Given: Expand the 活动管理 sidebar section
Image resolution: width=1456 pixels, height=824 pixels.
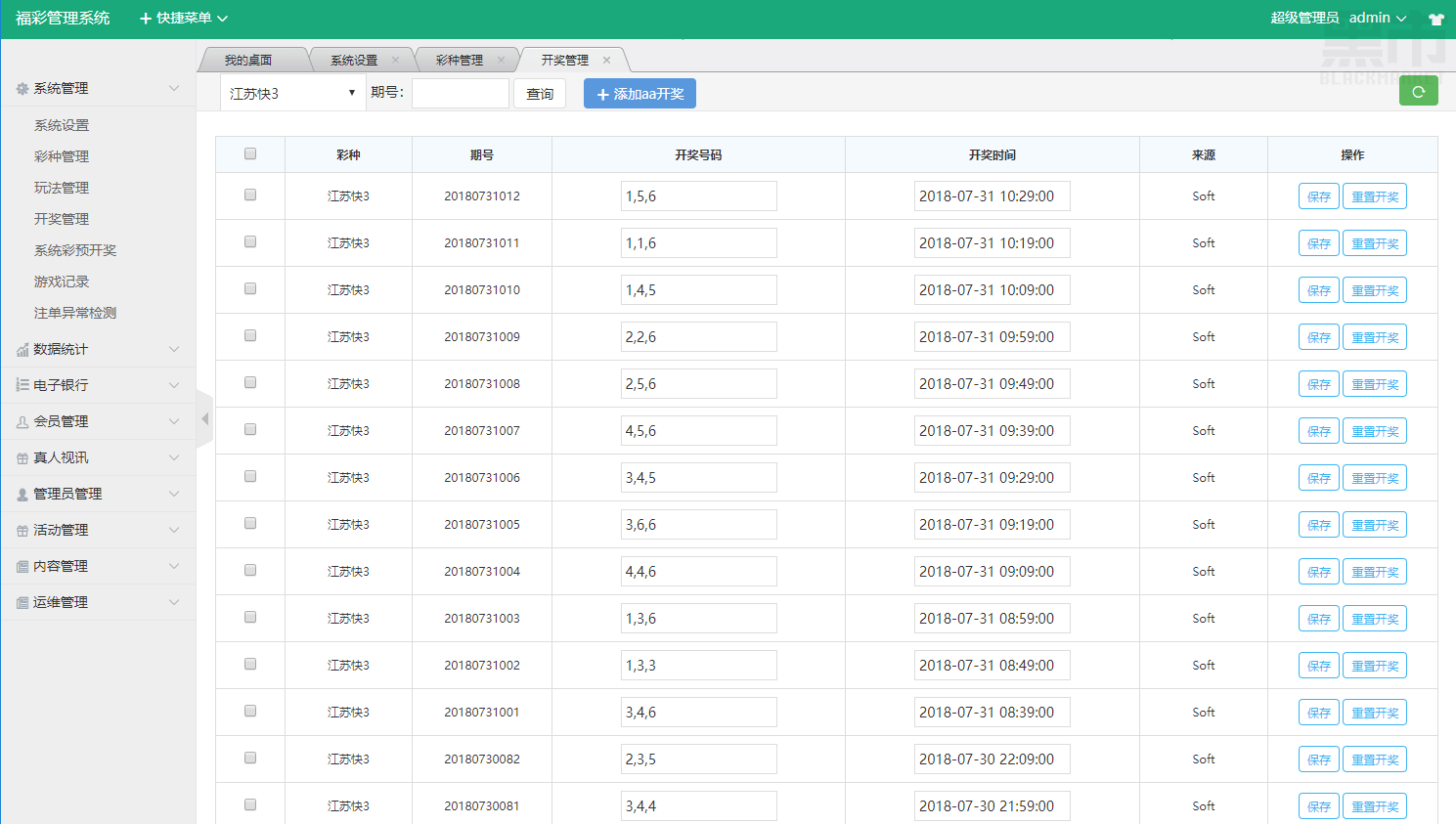Looking at the screenshot, I should pos(98,530).
